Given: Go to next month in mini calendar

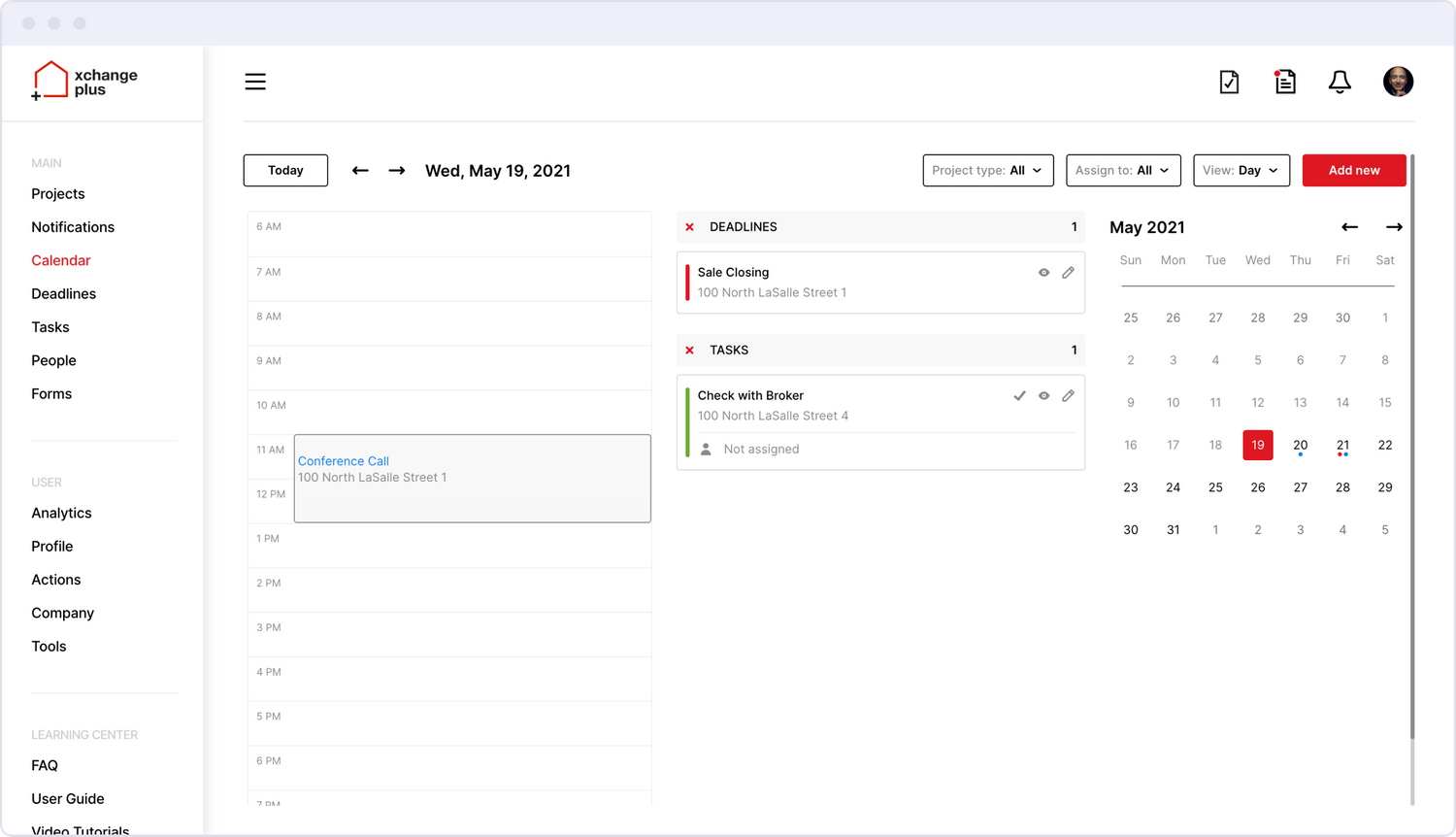Looking at the screenshot, I should click(x=1394, y=227).
